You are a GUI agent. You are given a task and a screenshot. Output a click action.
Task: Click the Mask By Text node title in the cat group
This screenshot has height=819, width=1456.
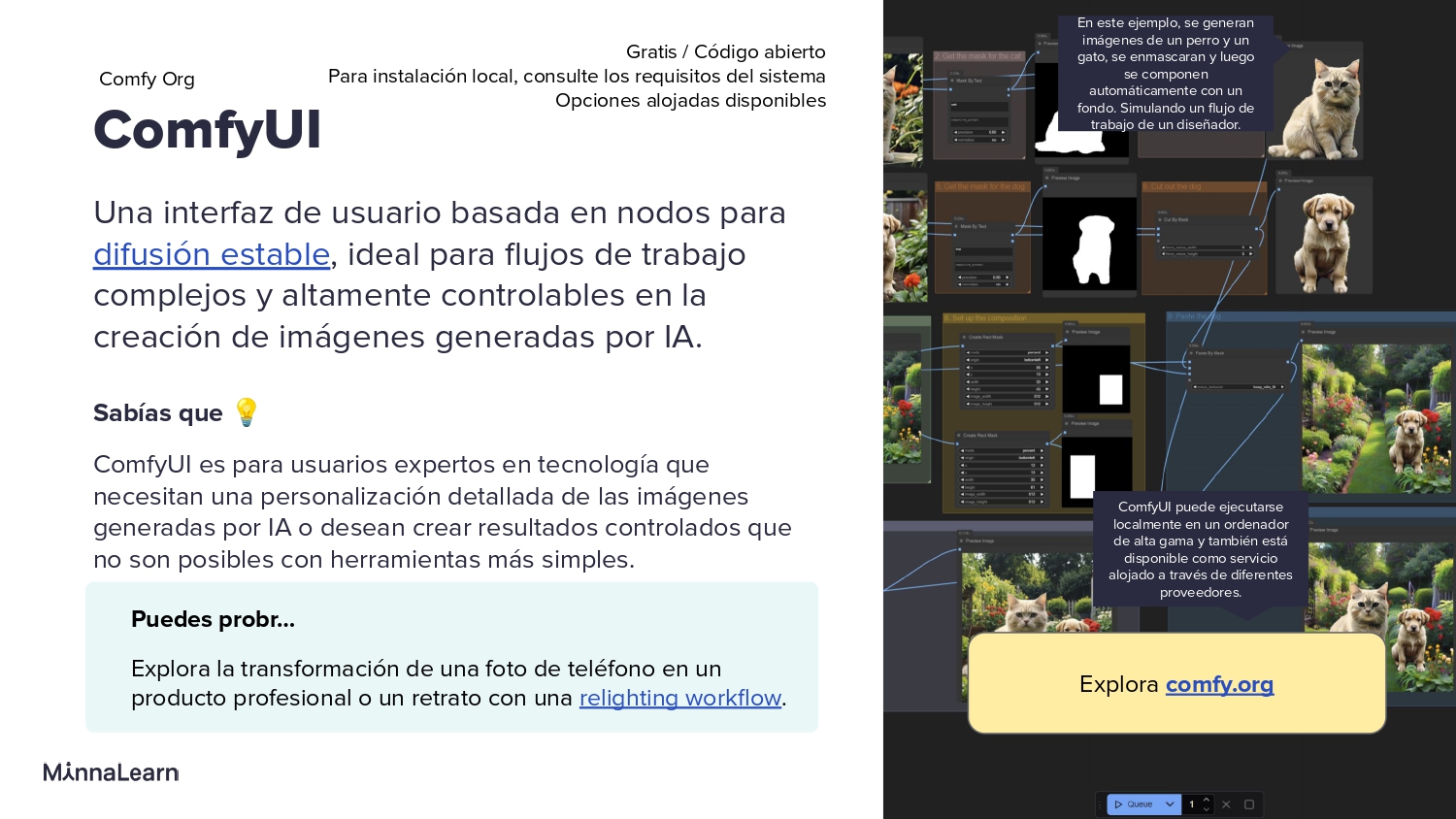tap(968, 81)
